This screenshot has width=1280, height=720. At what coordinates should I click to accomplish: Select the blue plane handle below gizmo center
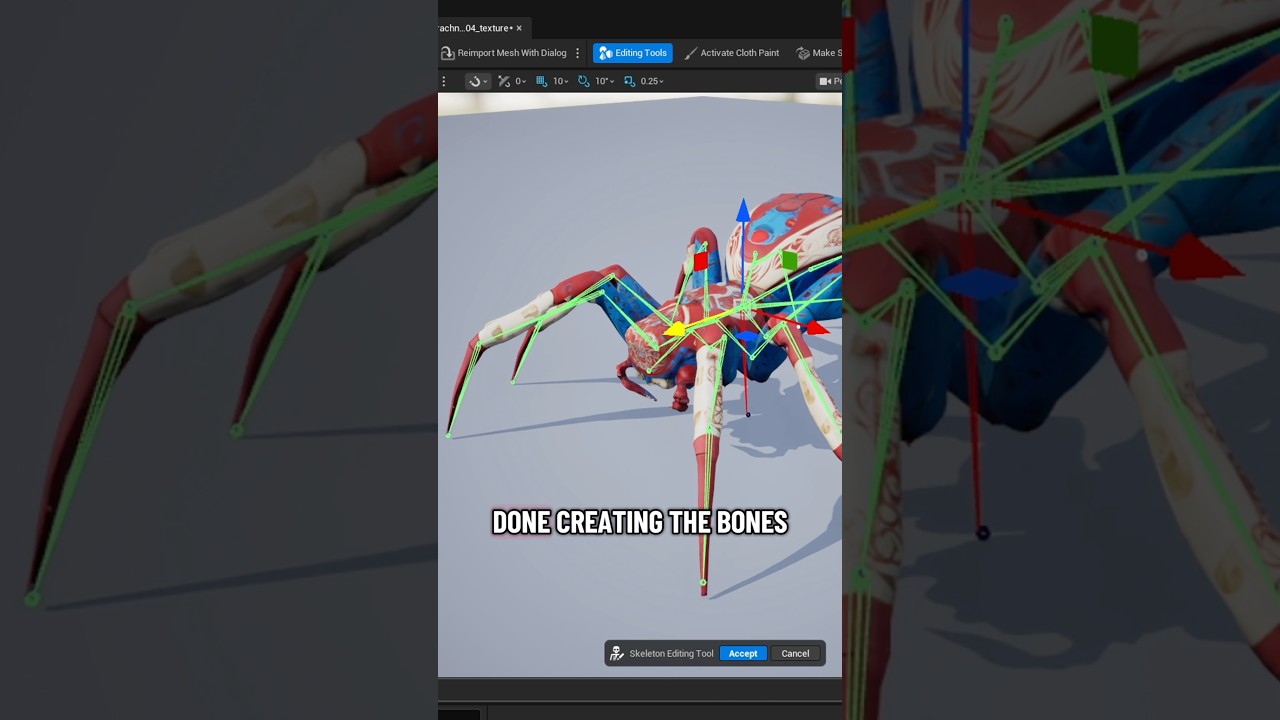(x=749, y=338)
